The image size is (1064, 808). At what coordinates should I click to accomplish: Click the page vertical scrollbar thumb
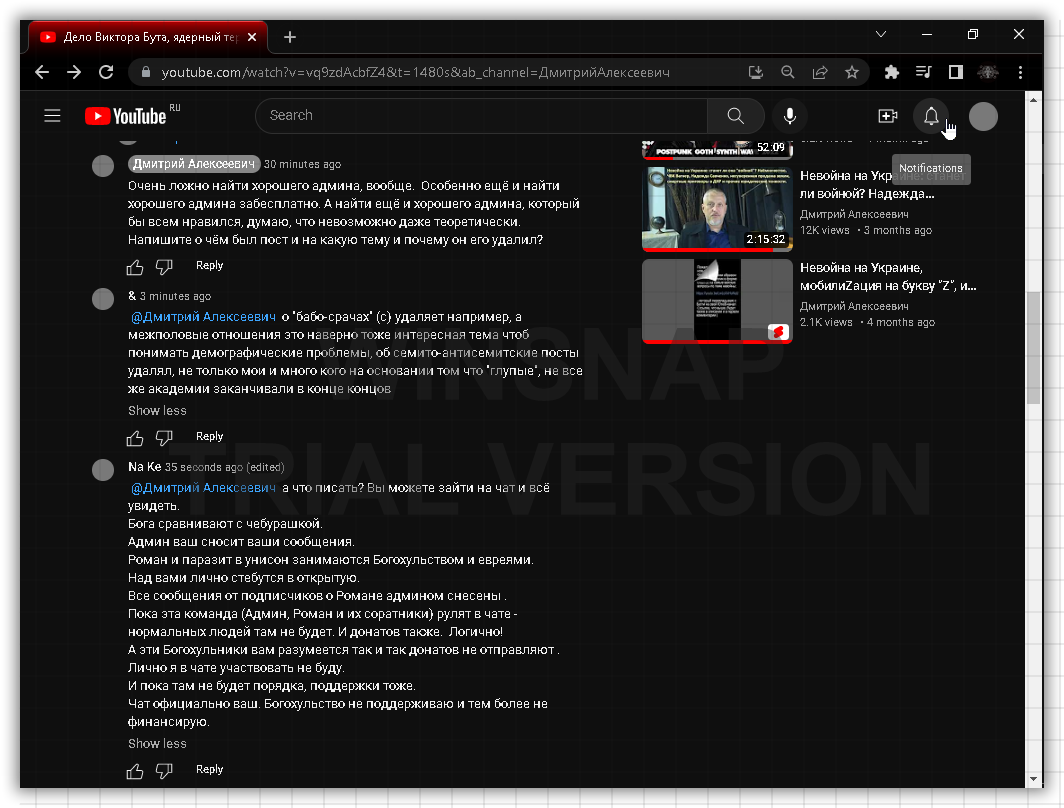point(1033,347)
